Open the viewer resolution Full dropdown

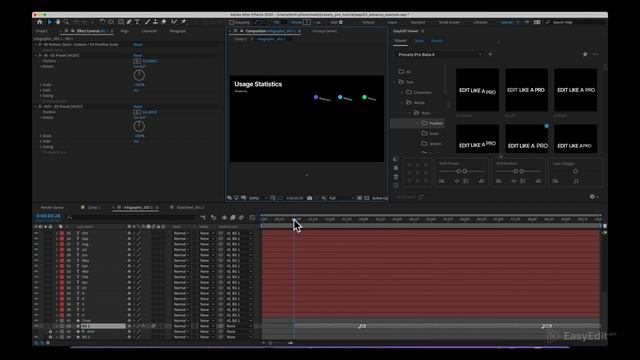click(342, 198)
